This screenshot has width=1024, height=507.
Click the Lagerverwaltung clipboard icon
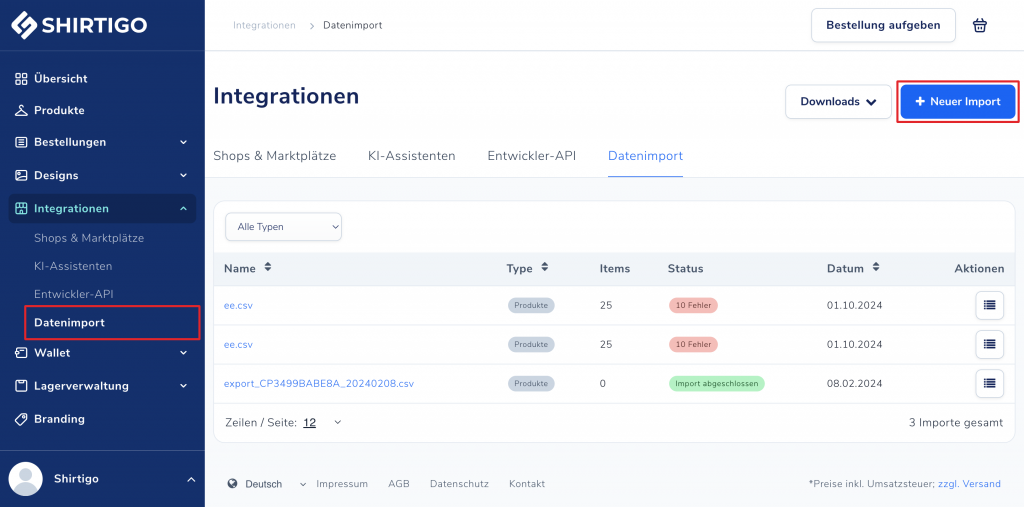pyautogui.click(x=22, y=385)
